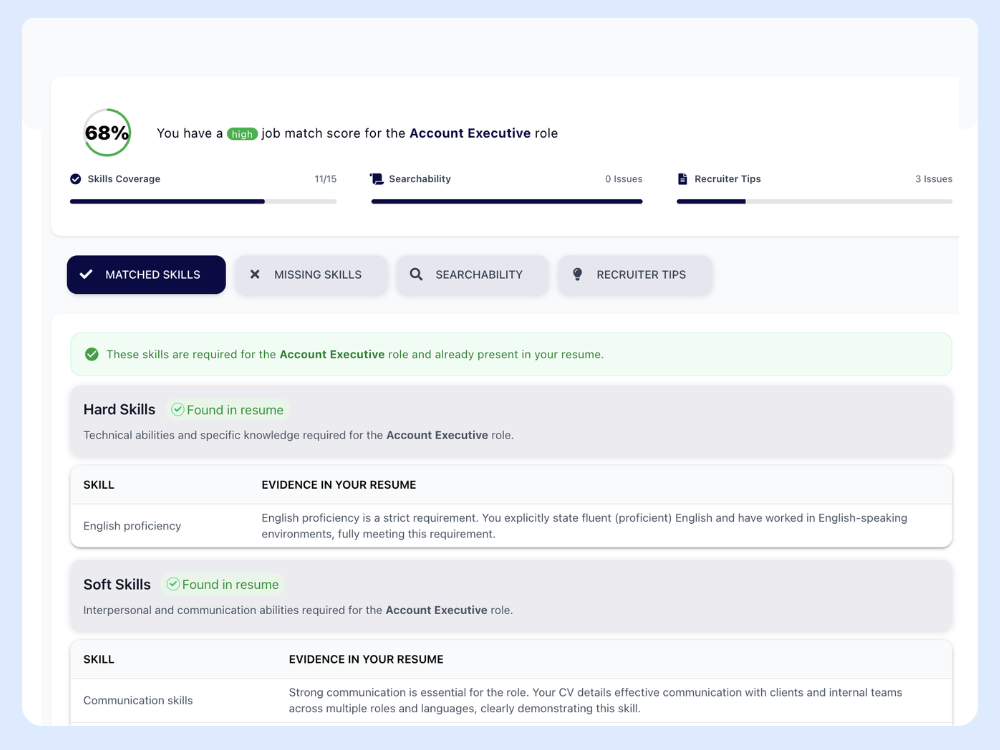
Task: Click the Searchability summary icon
Action: click(x=377, y=179)
